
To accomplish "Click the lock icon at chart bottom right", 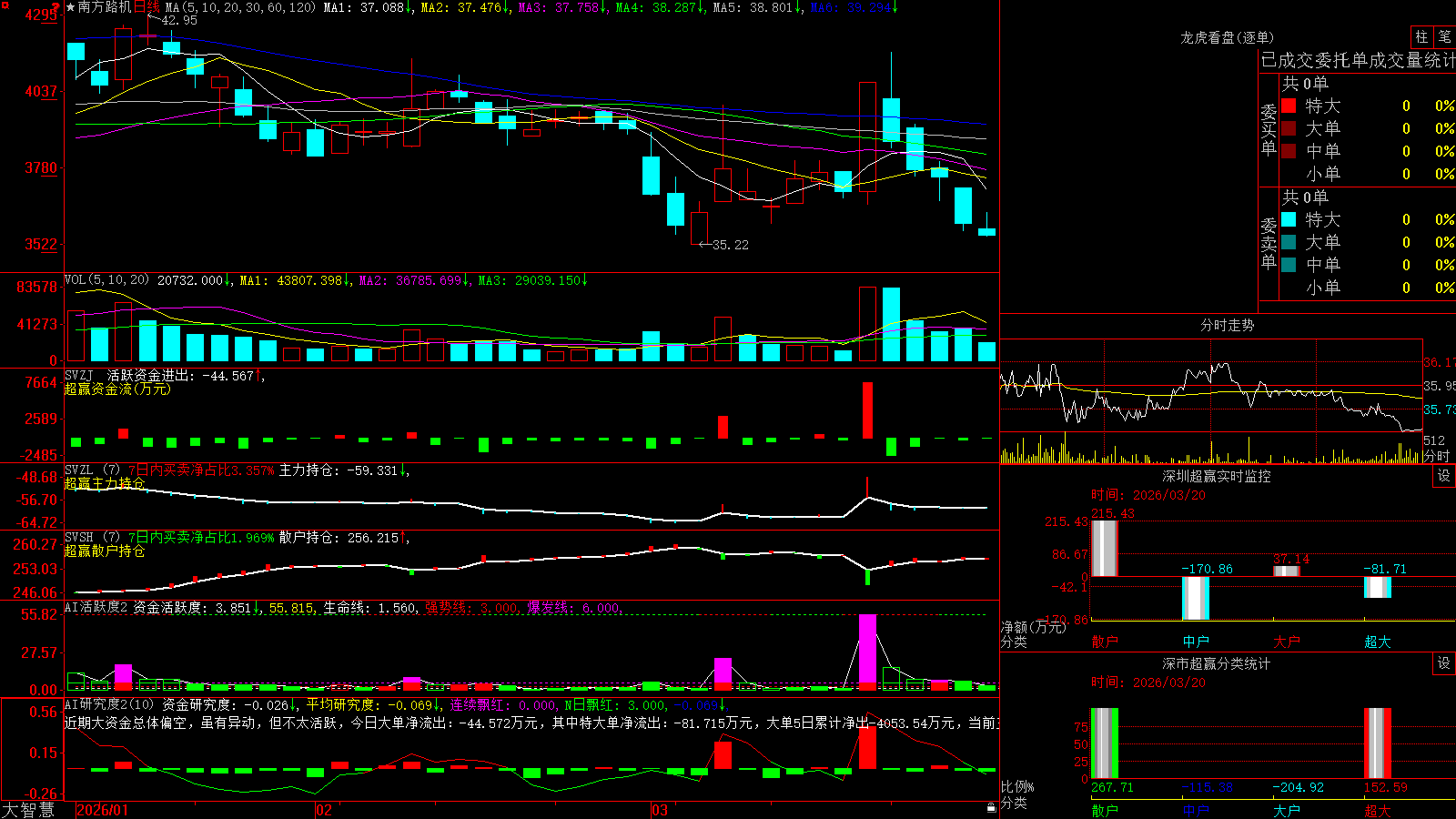I will pos(991,808).
